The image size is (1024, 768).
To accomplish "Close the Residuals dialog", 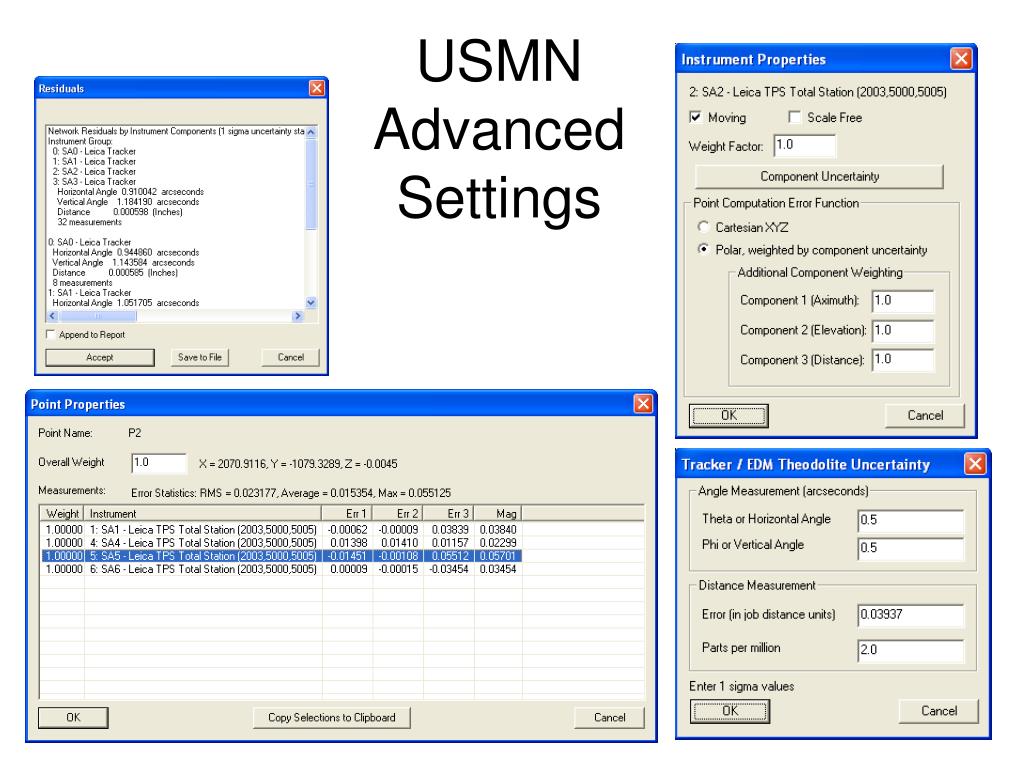I will click(316, 88).
